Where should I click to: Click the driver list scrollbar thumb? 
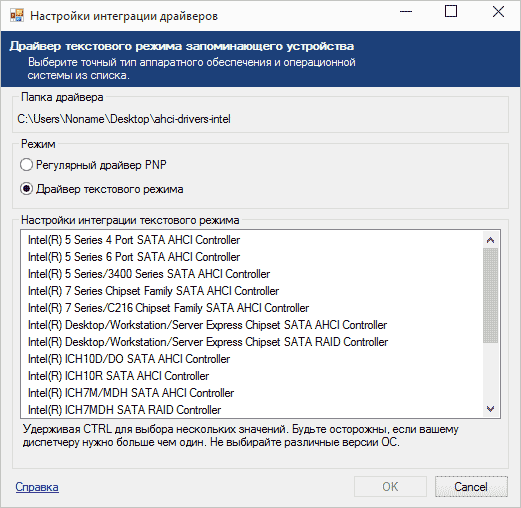pos(490,295)
